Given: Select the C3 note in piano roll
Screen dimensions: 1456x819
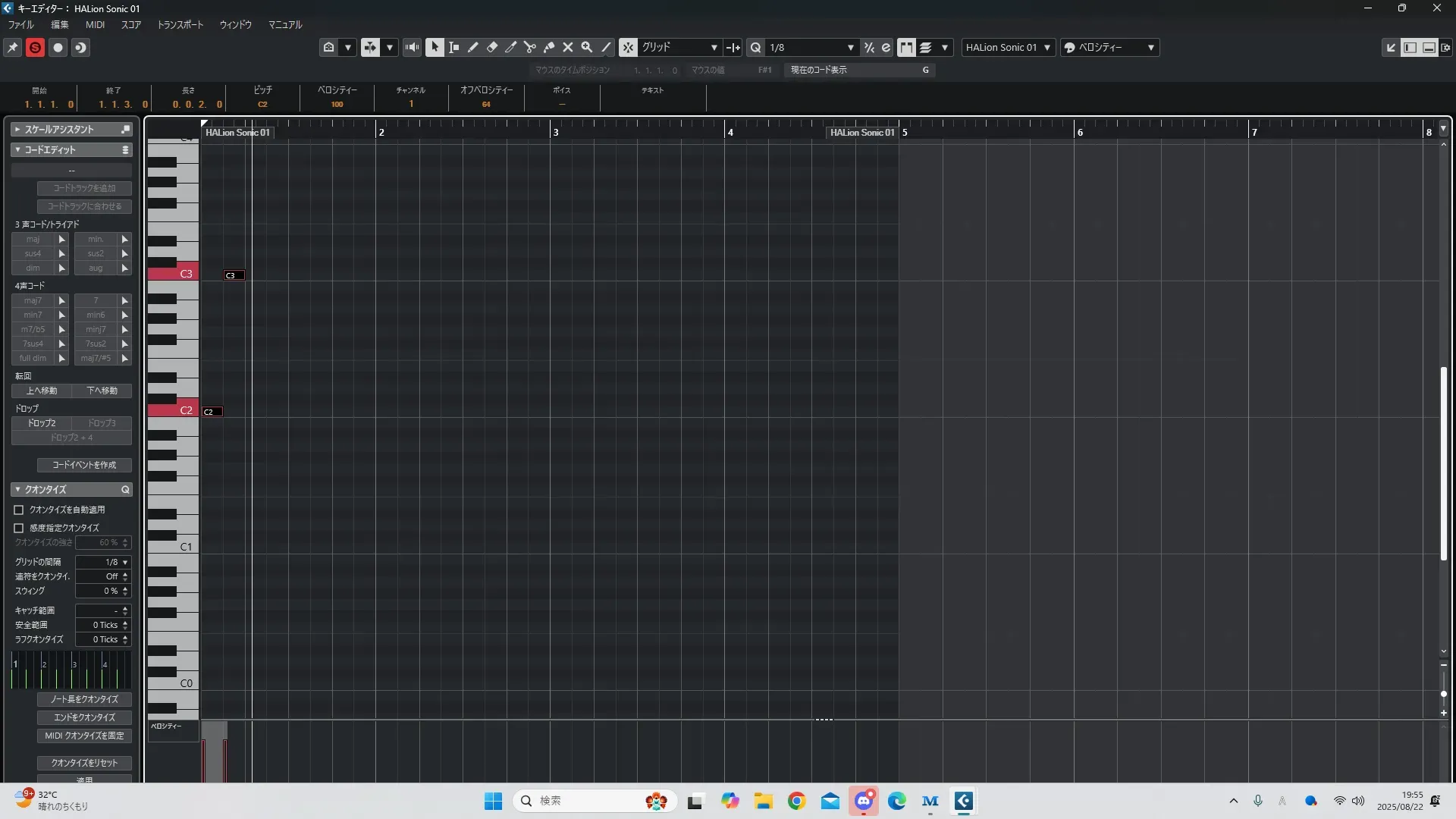Looking at the screenshot, I should pos(234,275).
